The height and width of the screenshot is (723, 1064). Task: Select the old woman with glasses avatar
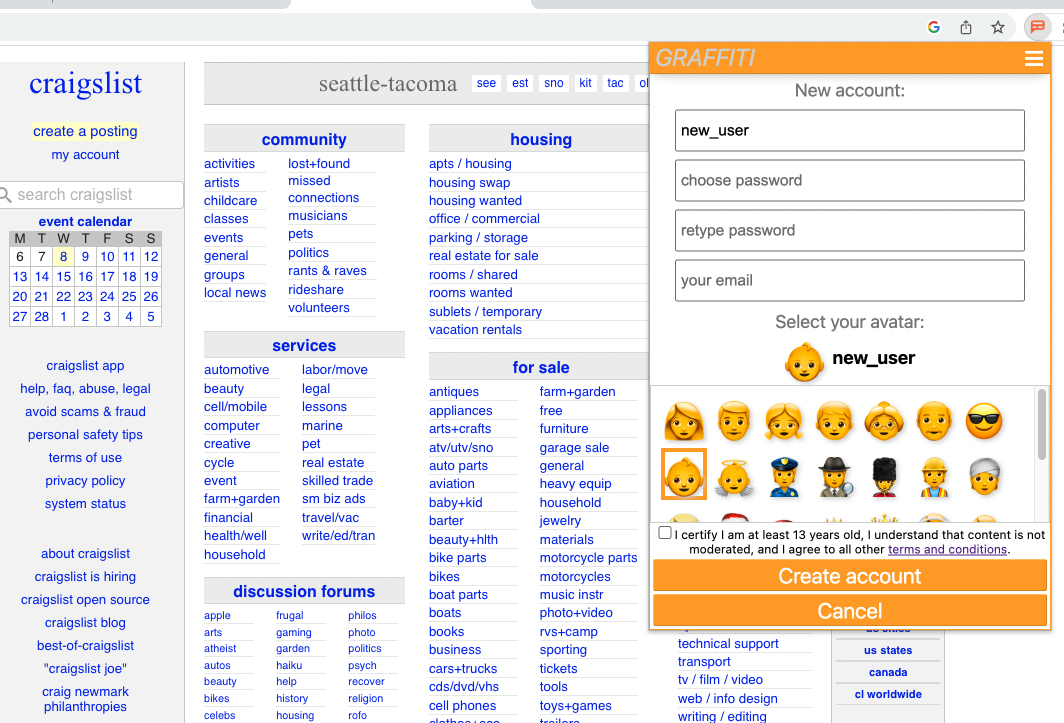pyautogui.click(x=884, y=421)
